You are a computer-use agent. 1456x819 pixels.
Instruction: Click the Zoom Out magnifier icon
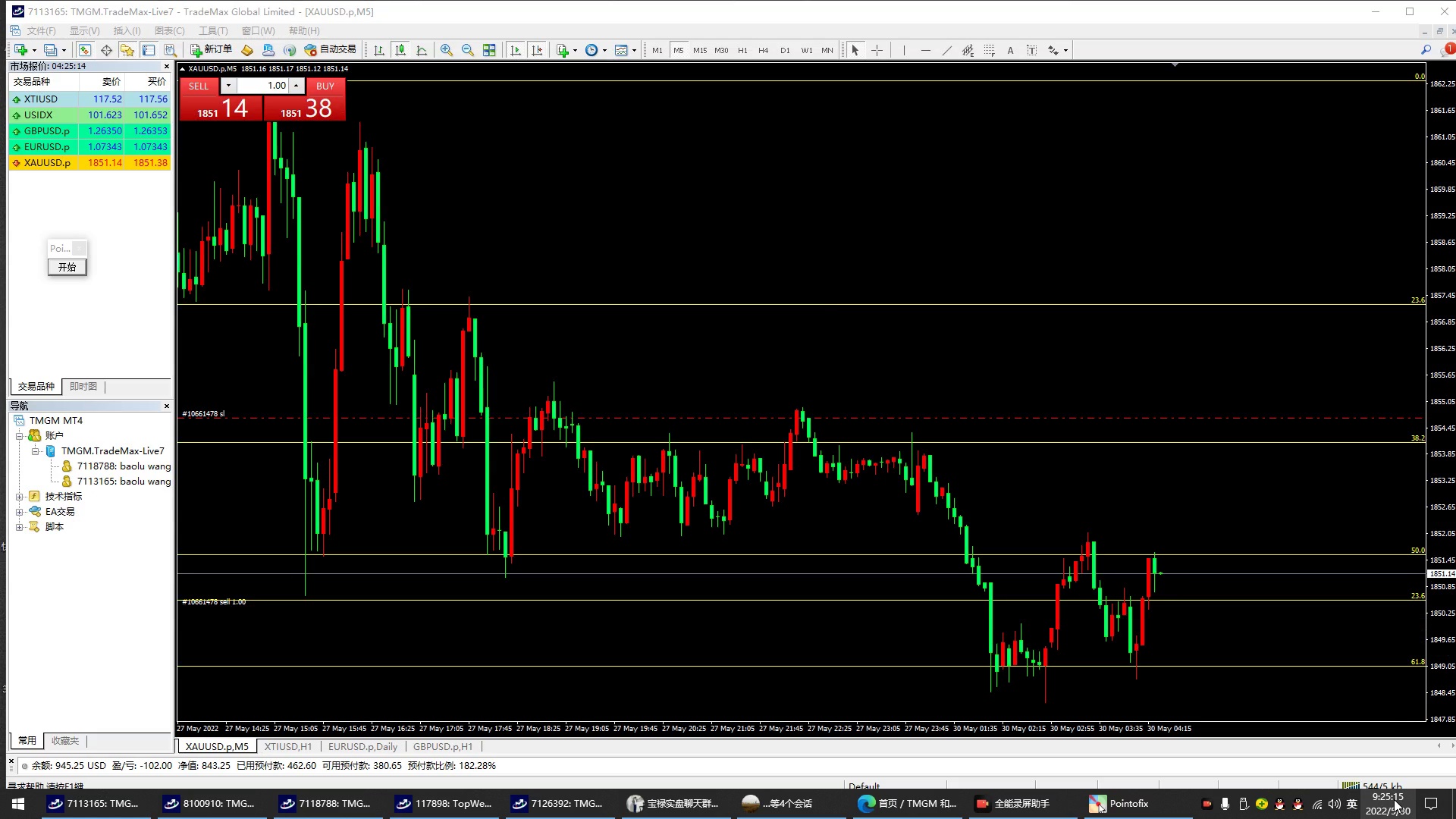pos(468,50)
